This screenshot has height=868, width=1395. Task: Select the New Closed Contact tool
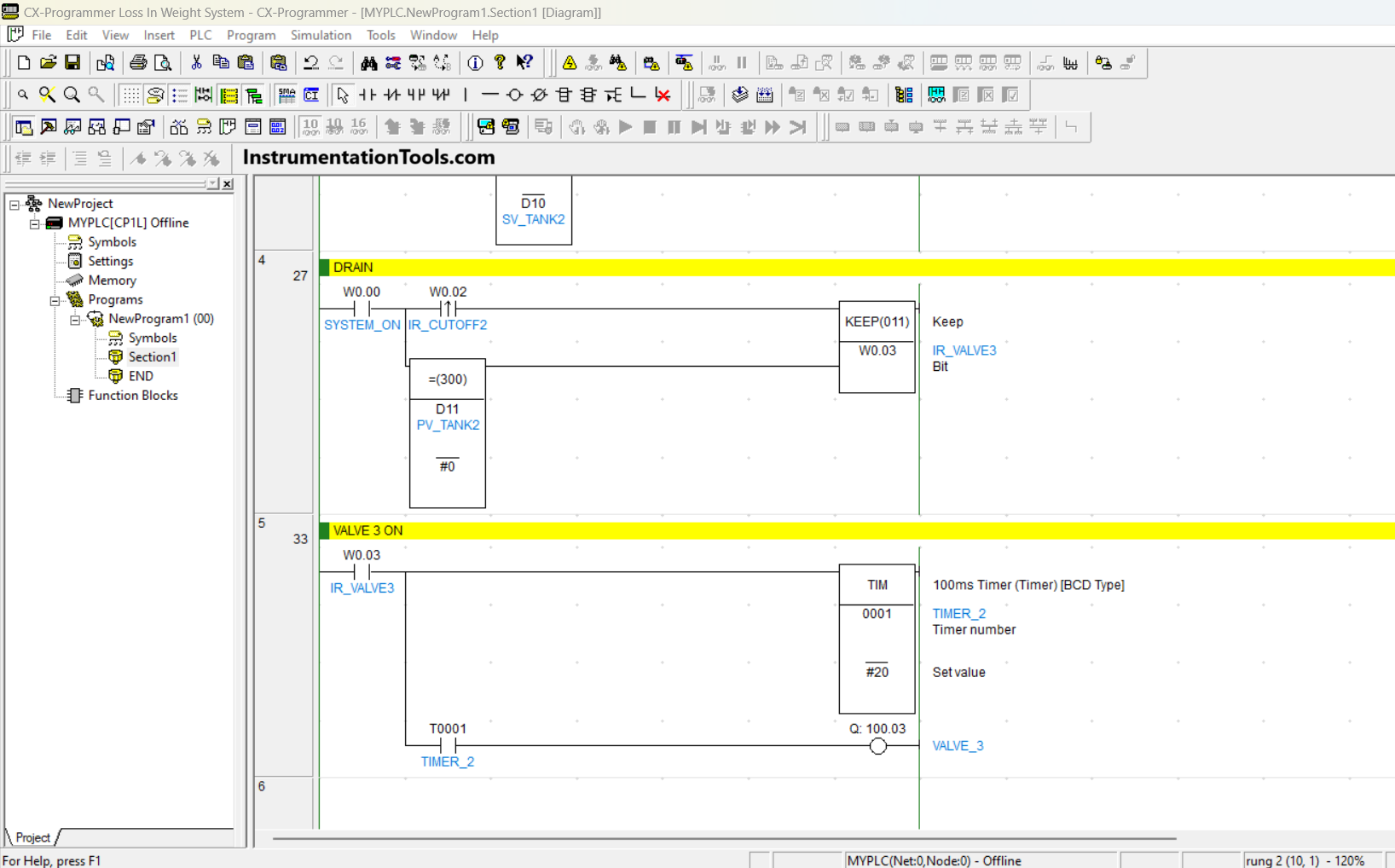coord(392,95)
